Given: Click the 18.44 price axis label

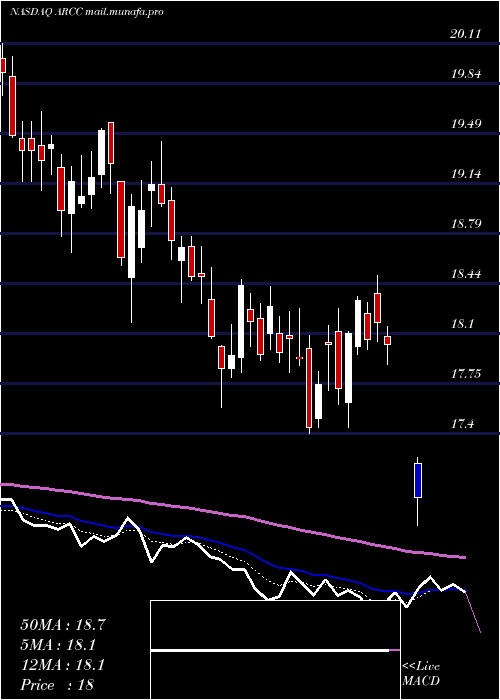Looking at the screenshot, I should coord(466,274).
